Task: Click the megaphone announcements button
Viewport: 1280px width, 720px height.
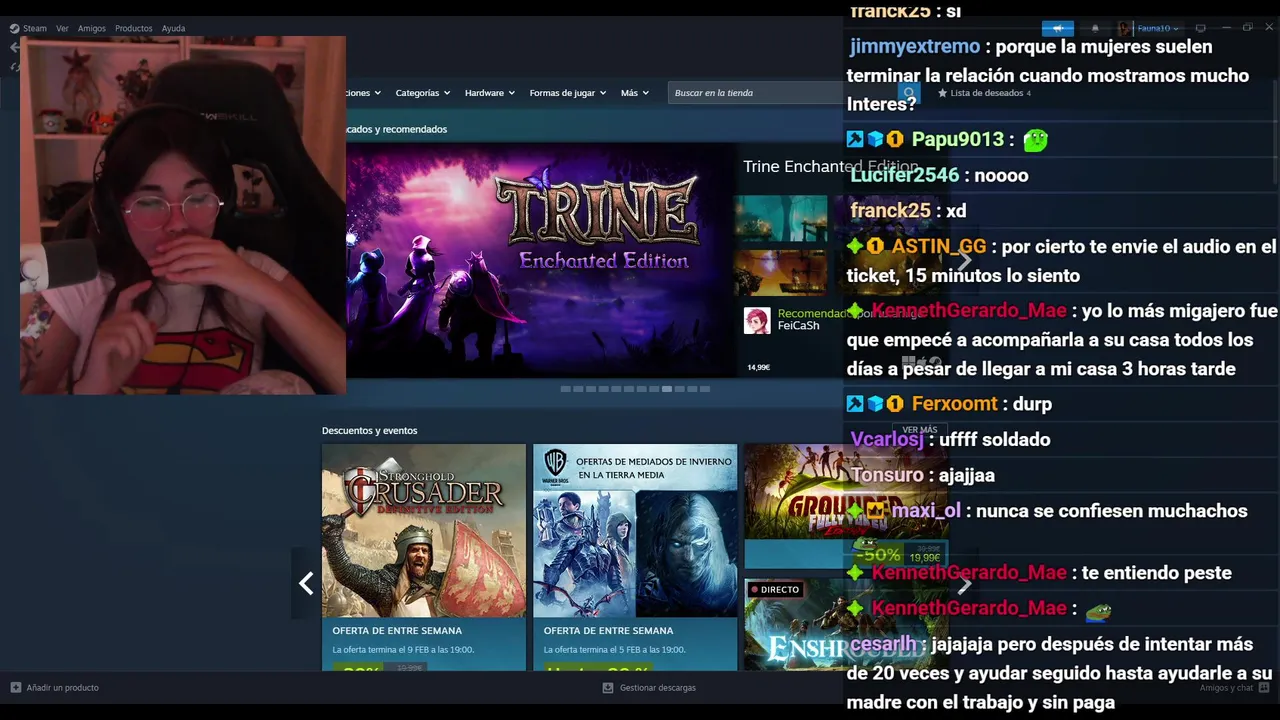Action: point(1057,28)
